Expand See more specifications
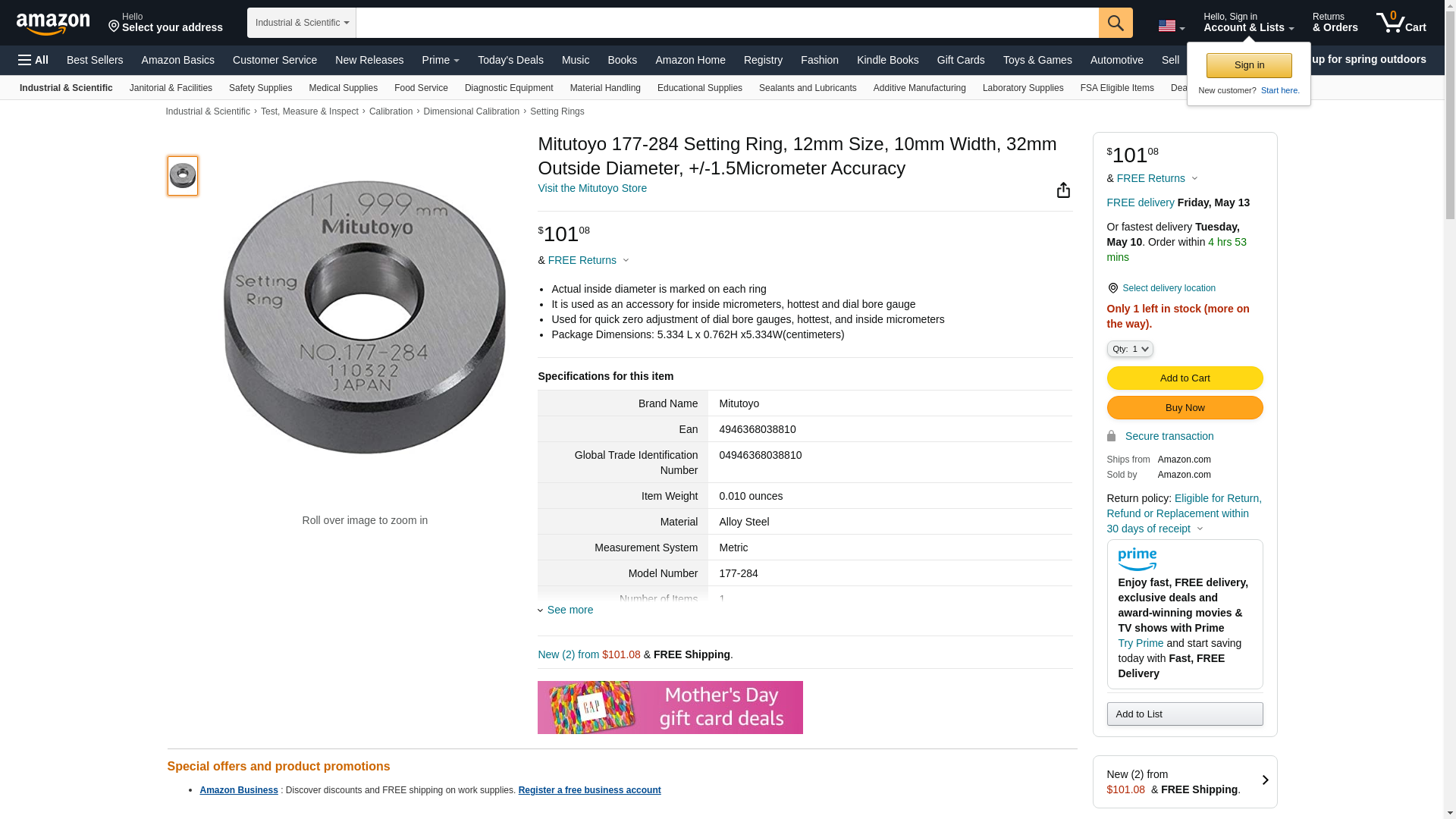Image resolution: width=1456 pixels, height=819 pixels. pos(569,610)
